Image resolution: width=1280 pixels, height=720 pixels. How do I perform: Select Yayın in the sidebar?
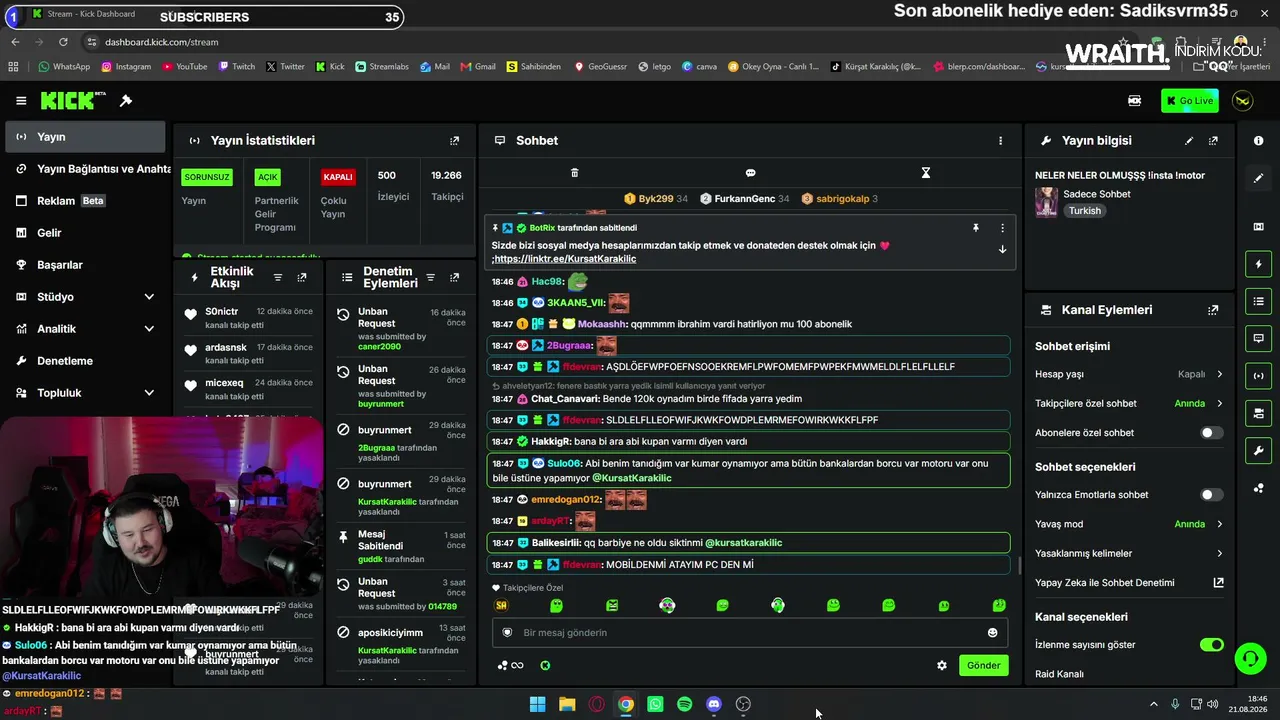[85, 137]
